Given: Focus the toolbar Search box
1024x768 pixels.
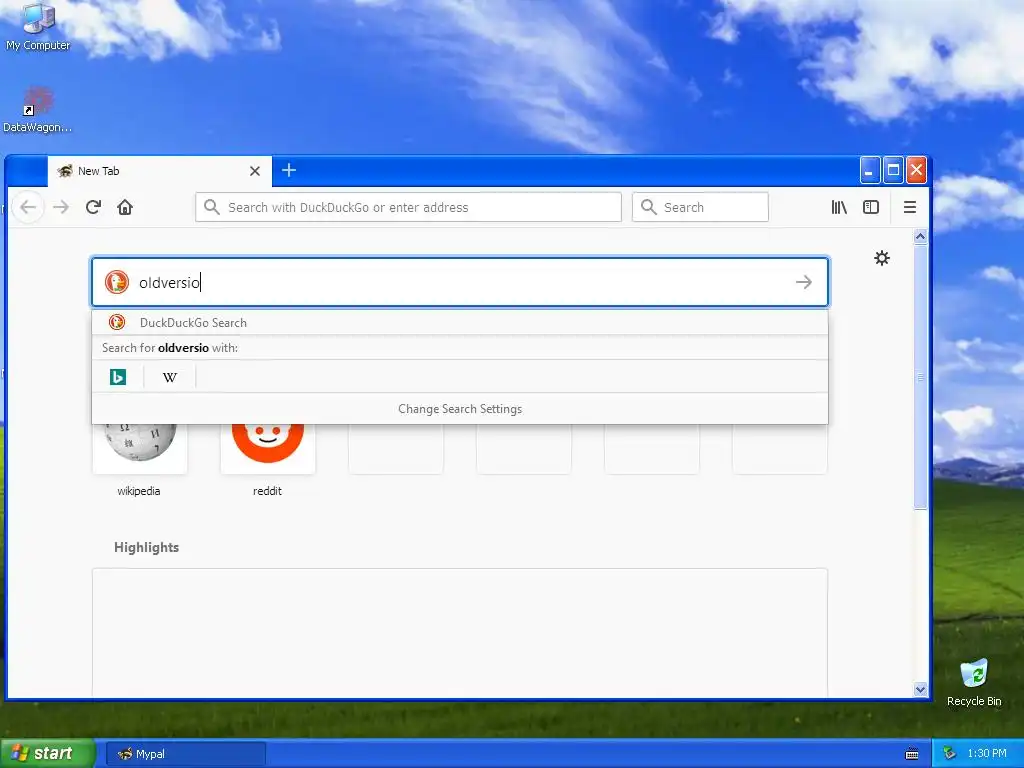Looking at the screenshot, I should coord(700,207).
